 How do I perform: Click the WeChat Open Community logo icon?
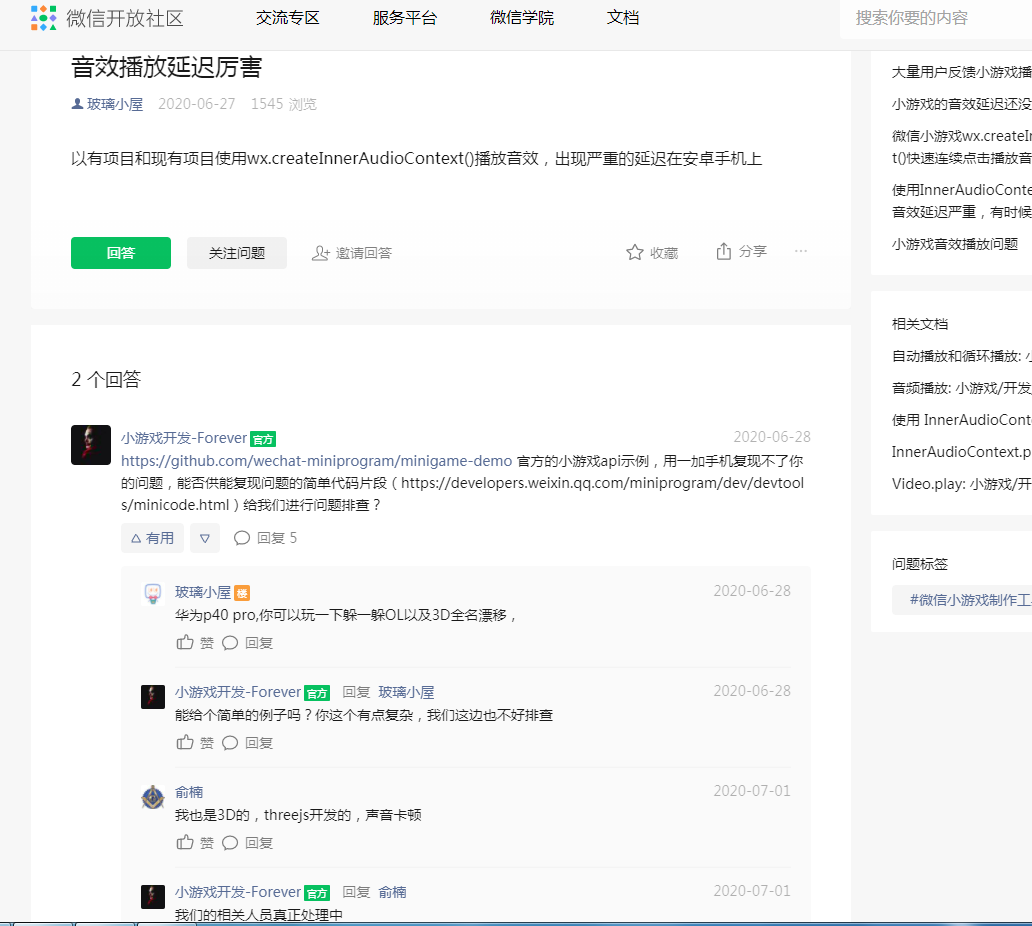43,18
